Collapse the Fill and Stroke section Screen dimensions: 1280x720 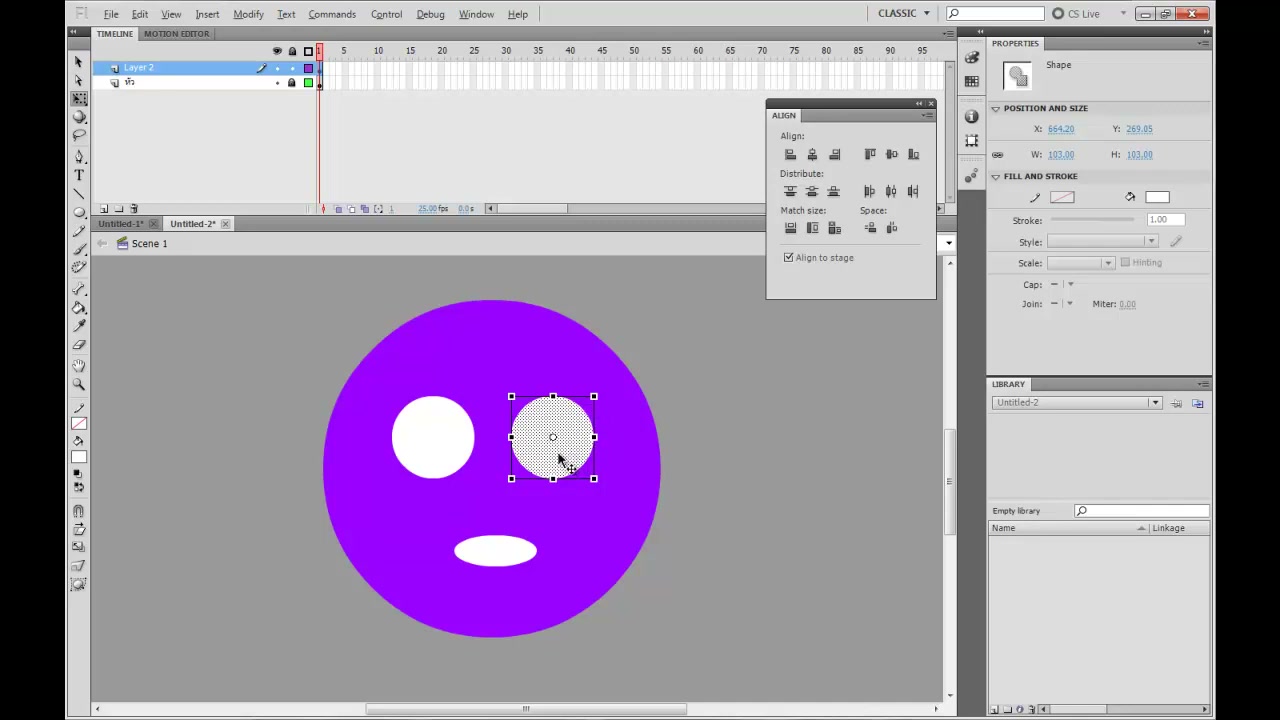[x=996, y=176]
